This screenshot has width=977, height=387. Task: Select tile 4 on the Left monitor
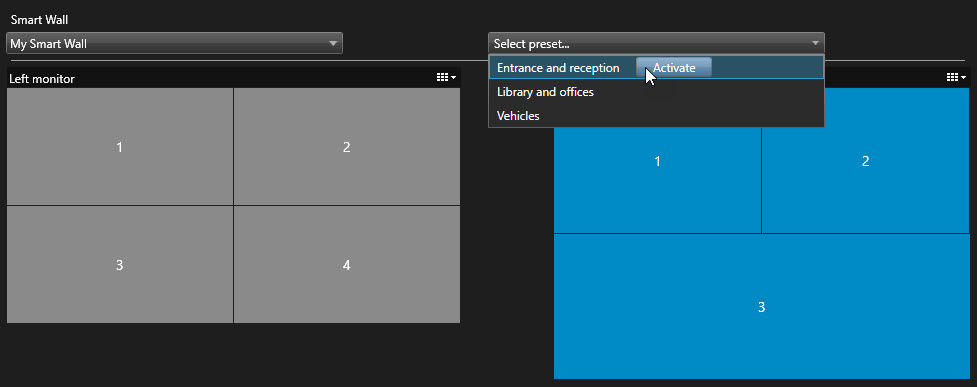(x=347, y=265)
